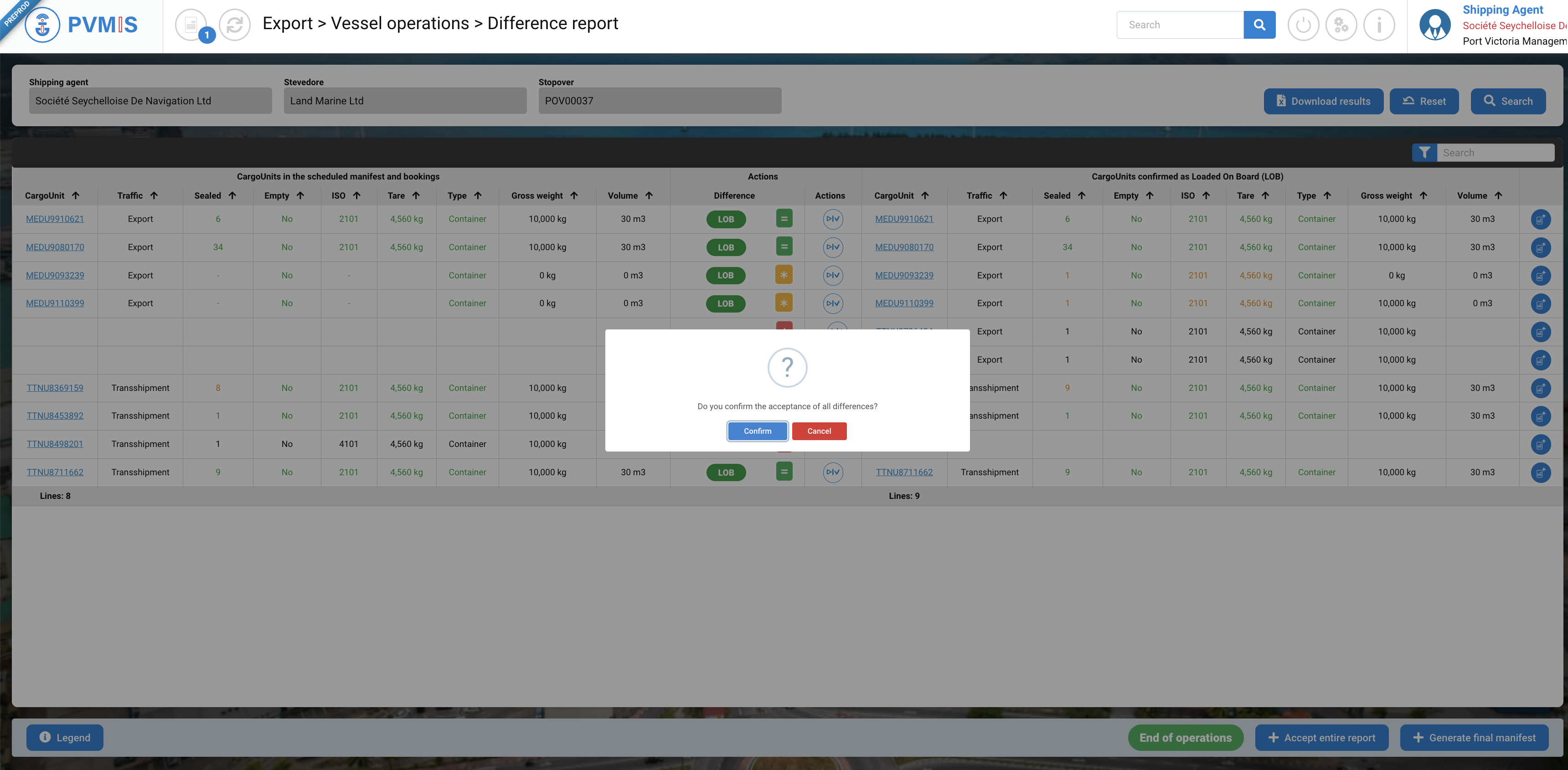Click the blue magnifier search icon
This screenshot has width=1568, height=770.
pos(1259,25)
